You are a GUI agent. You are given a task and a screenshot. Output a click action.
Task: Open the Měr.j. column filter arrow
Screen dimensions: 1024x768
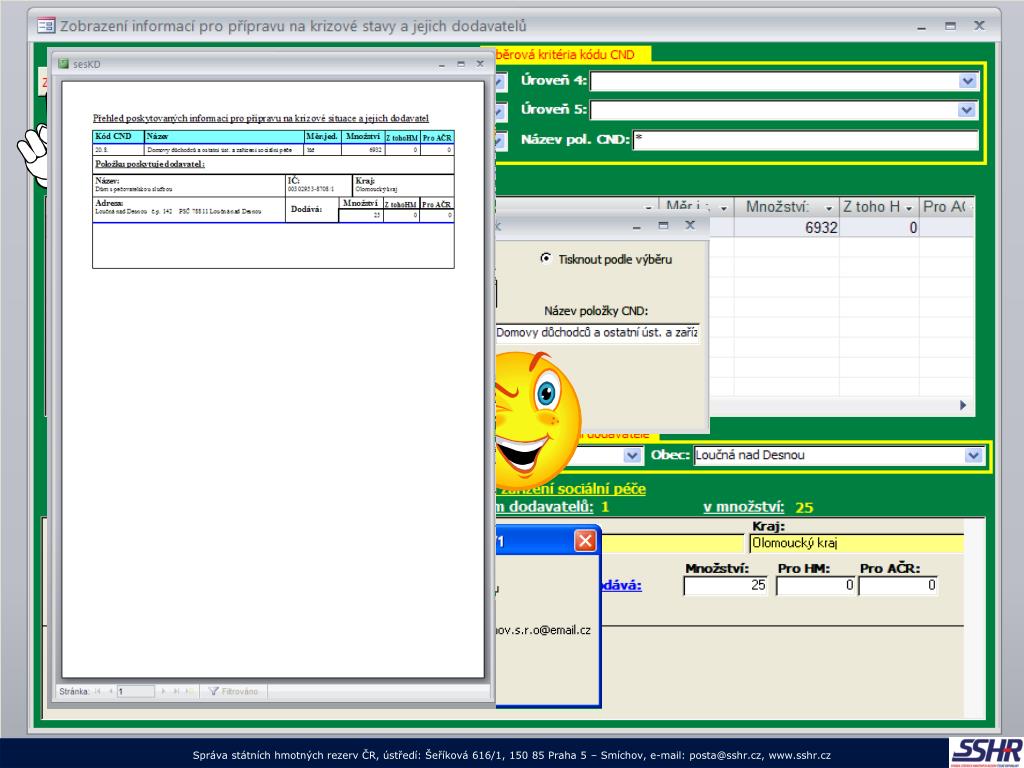coord(724,208)
